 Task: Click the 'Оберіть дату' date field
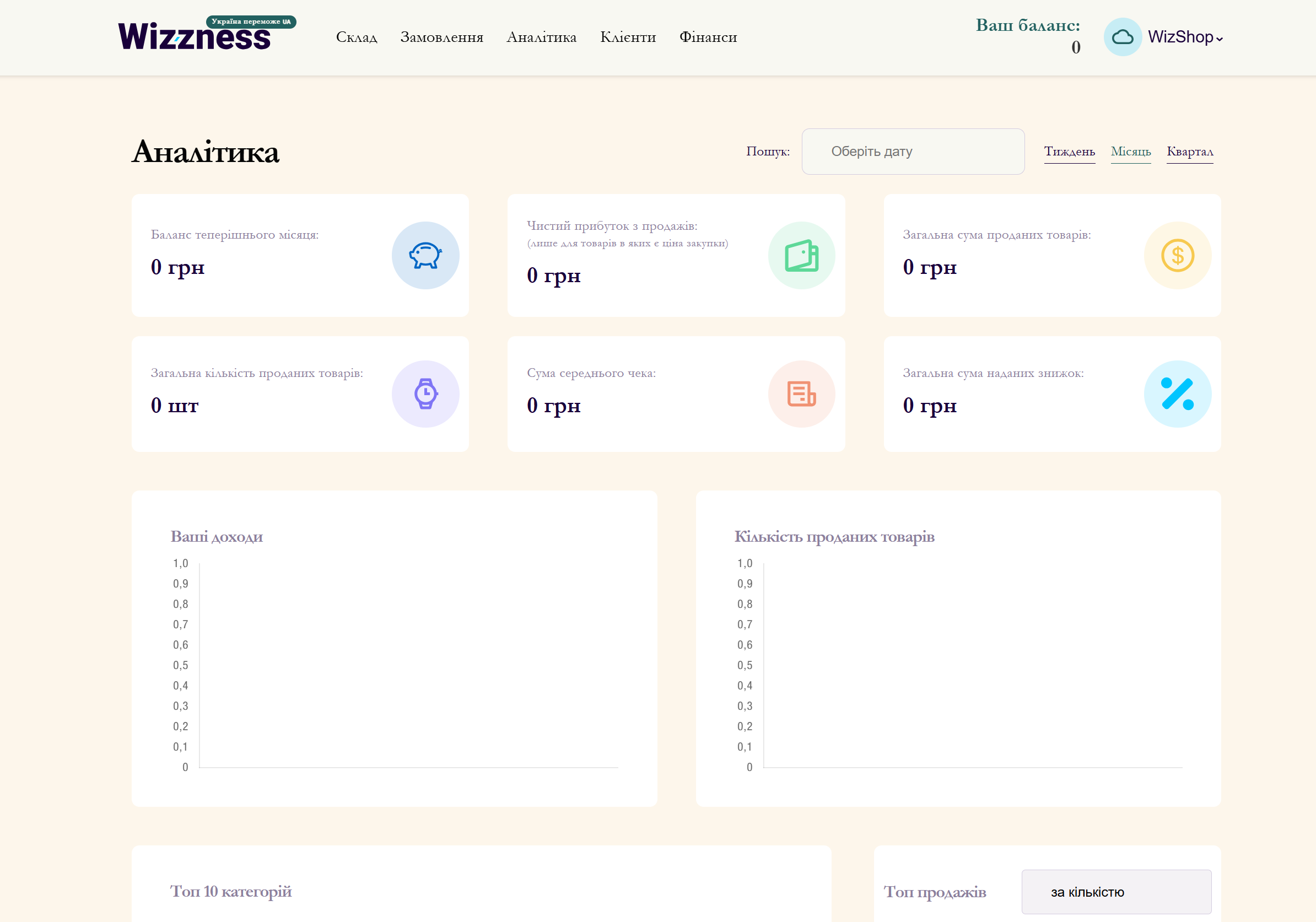click(x=913, y=152)
